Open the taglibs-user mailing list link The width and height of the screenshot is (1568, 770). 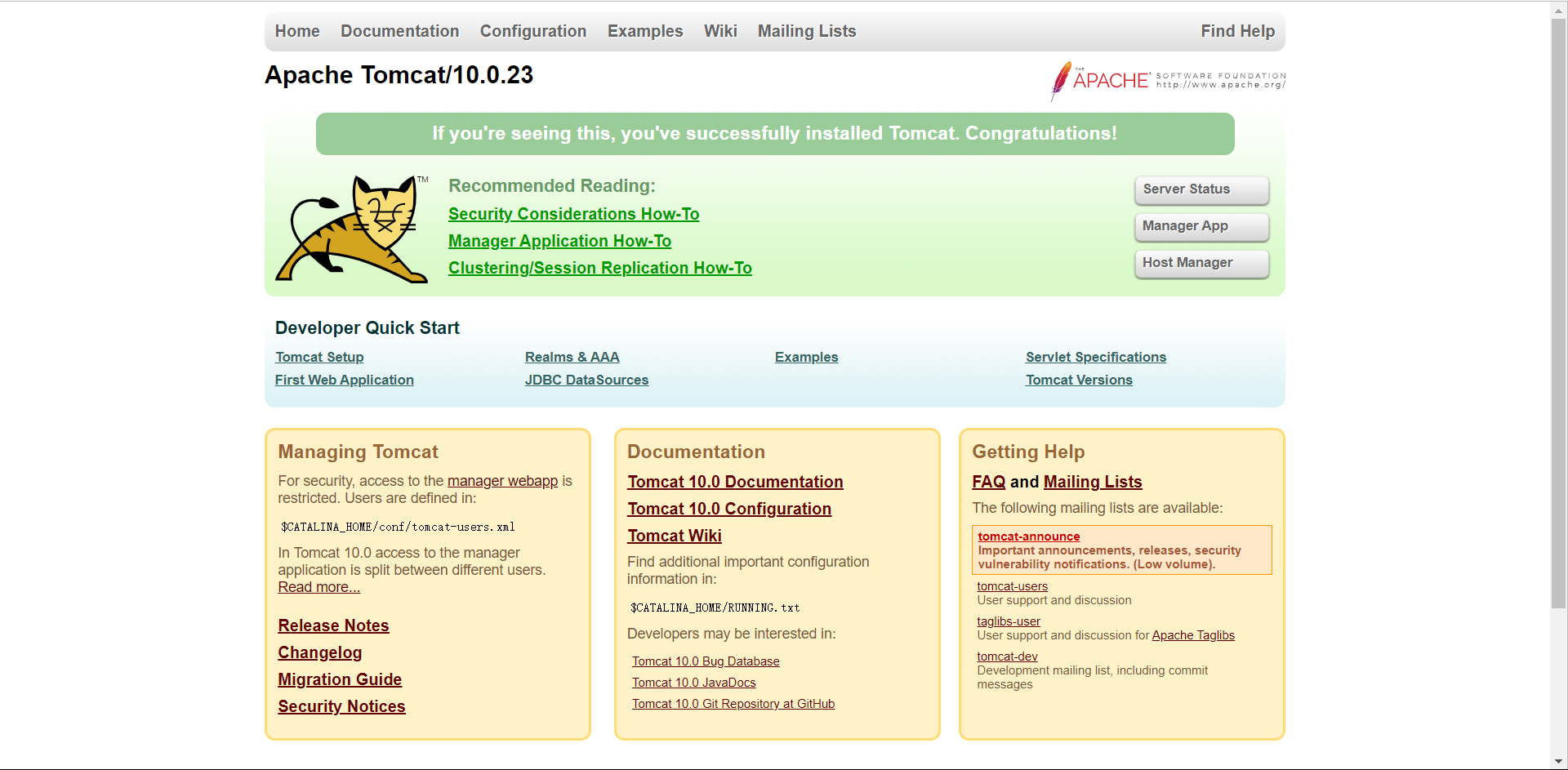tap(1009, 621)
